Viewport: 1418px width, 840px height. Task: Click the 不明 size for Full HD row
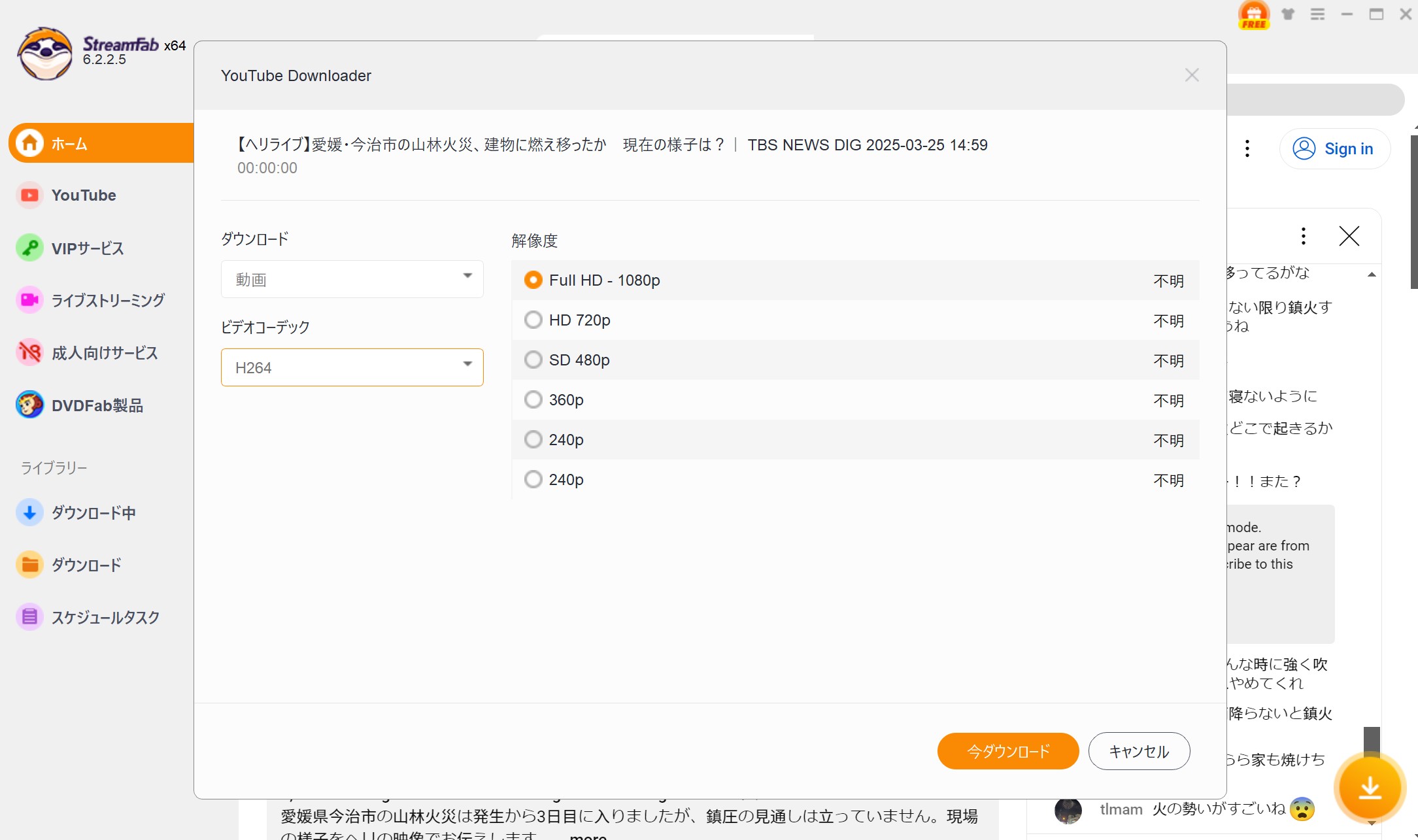pos(1169,281)
